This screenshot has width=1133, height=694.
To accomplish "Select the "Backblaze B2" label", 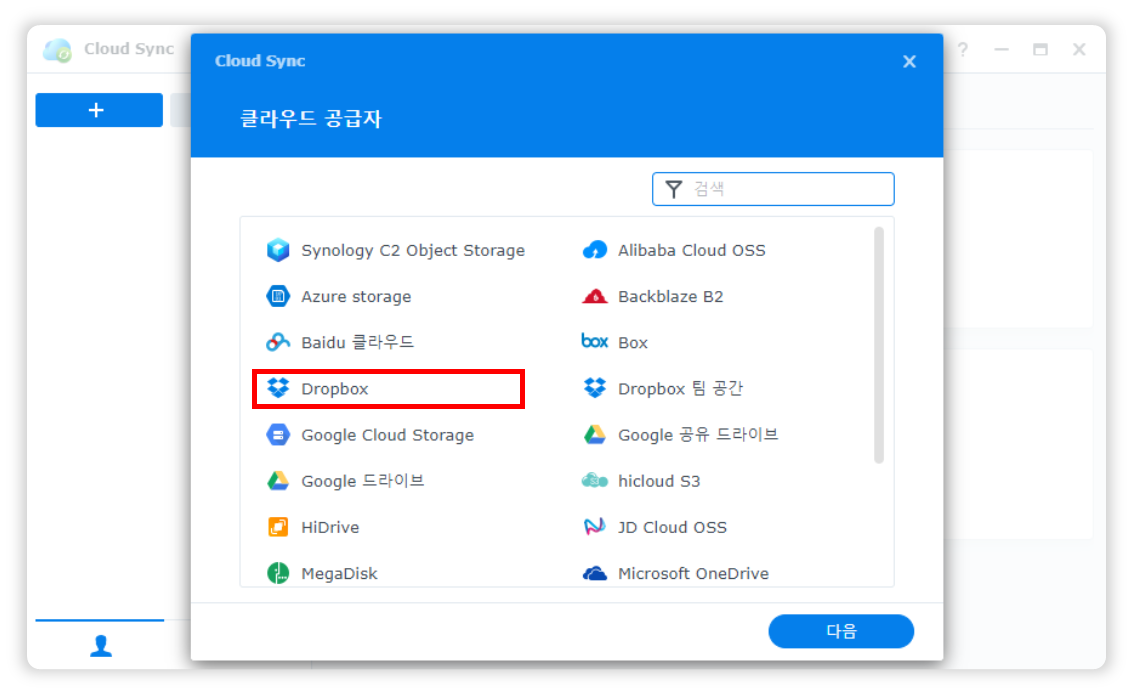I will click(x=671, y=296).
